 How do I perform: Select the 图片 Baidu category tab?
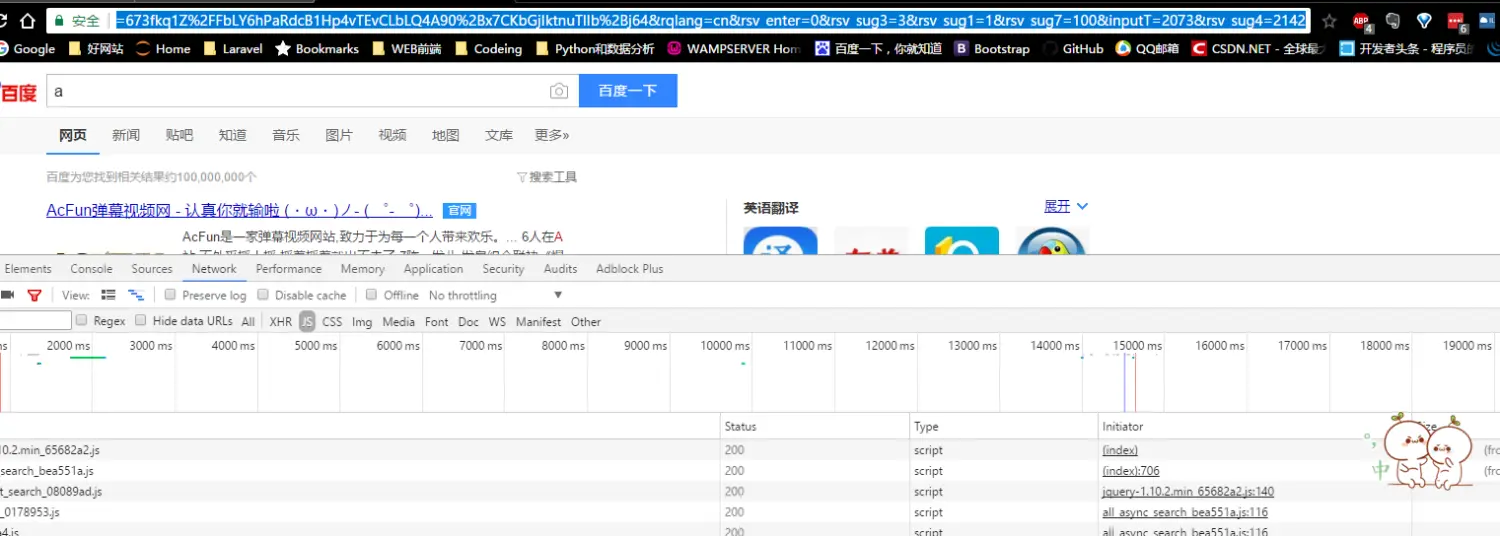point(339,135)
